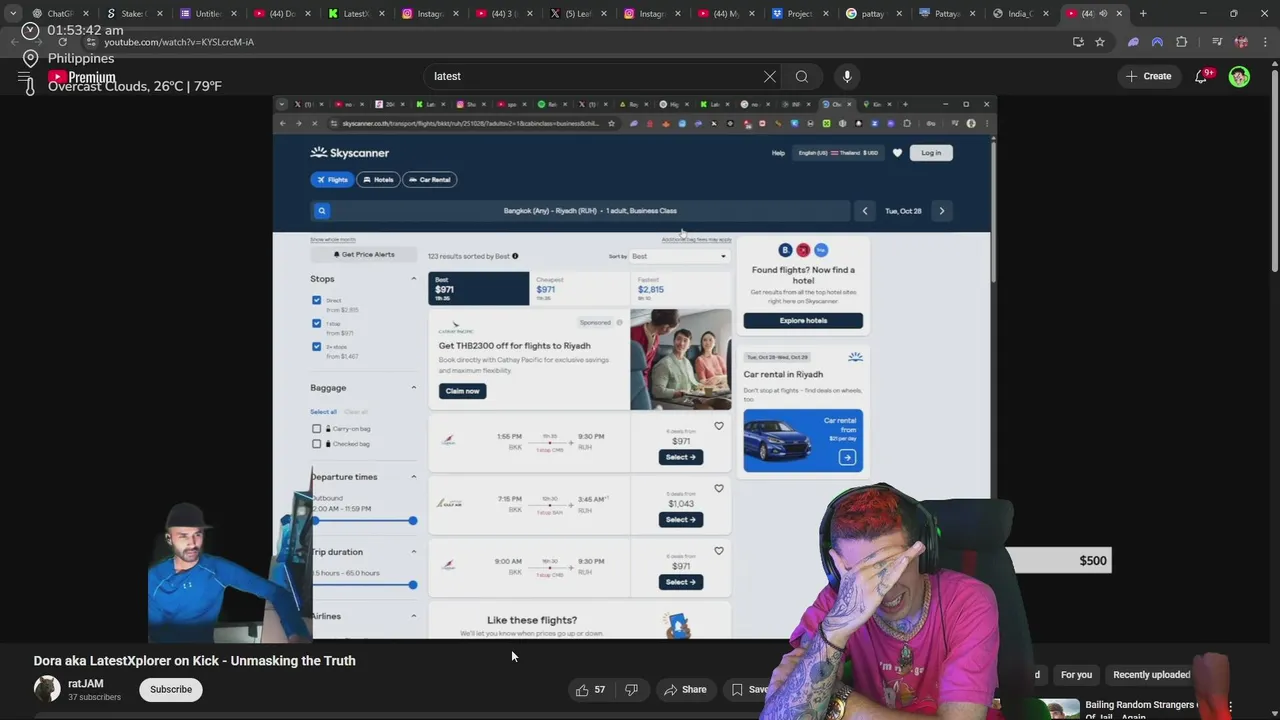Image resolution: width=1280 pixels, height=720 pixels.
Task: Open the browser extensions puzzle icon
Action: [x=1182, y=42]
